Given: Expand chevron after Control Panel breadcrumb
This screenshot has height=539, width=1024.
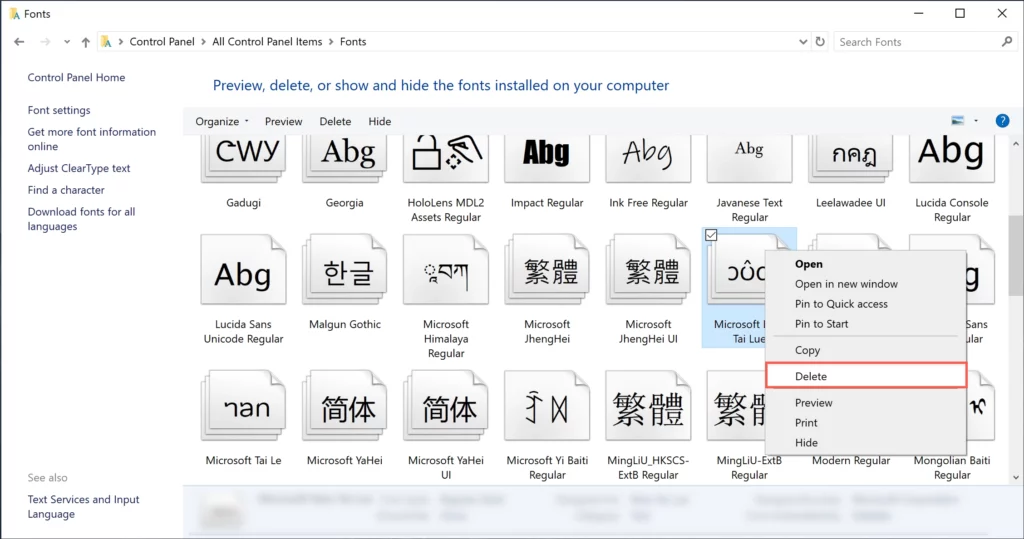Looking at the screenshot, I should click(x=203, y=42).
